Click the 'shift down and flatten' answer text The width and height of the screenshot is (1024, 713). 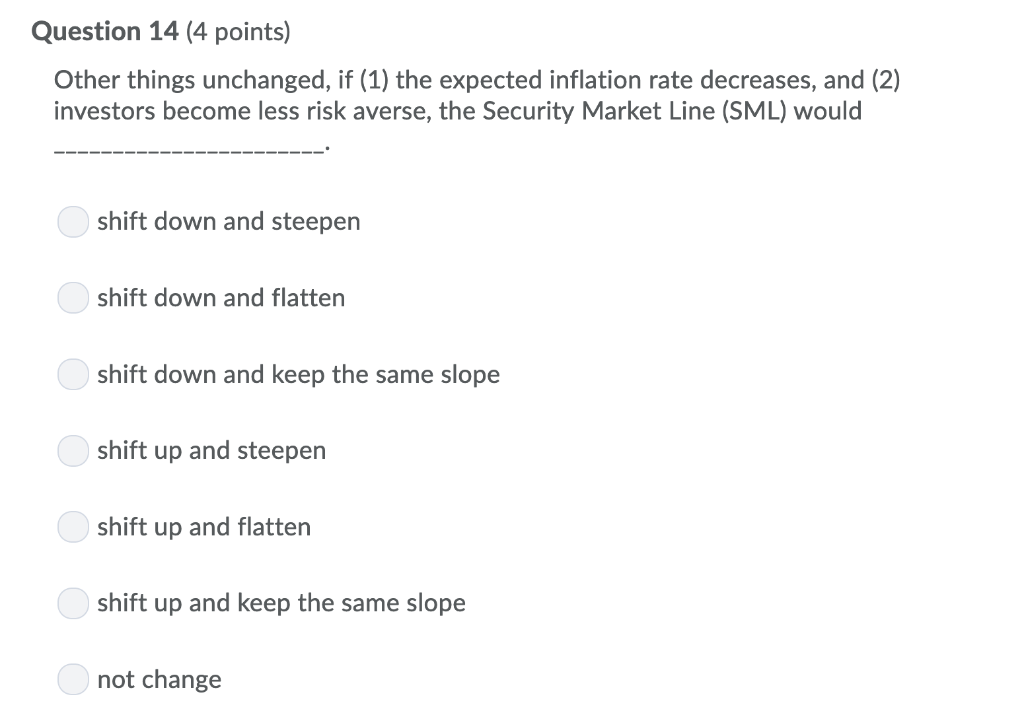coord(221,298)
